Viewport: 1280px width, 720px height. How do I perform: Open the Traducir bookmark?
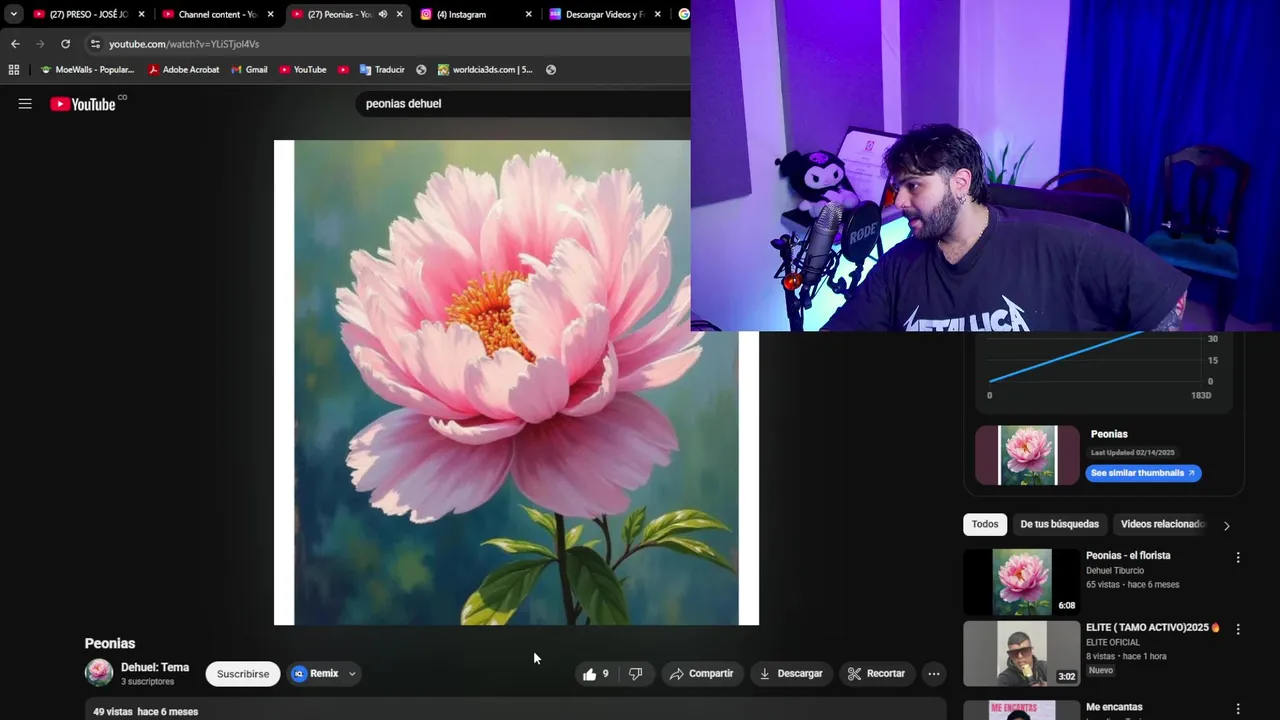(382, 70)
